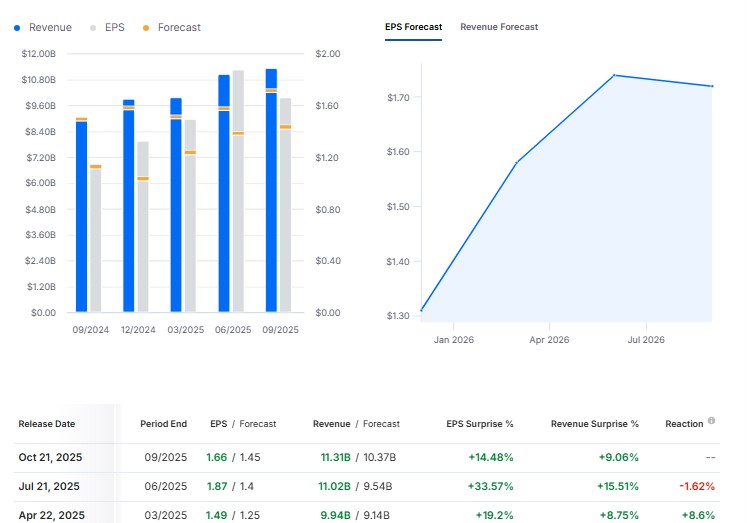The image size is (747, 523).
Task: Toggle the Forecast legend series
Action: (178, 27)
